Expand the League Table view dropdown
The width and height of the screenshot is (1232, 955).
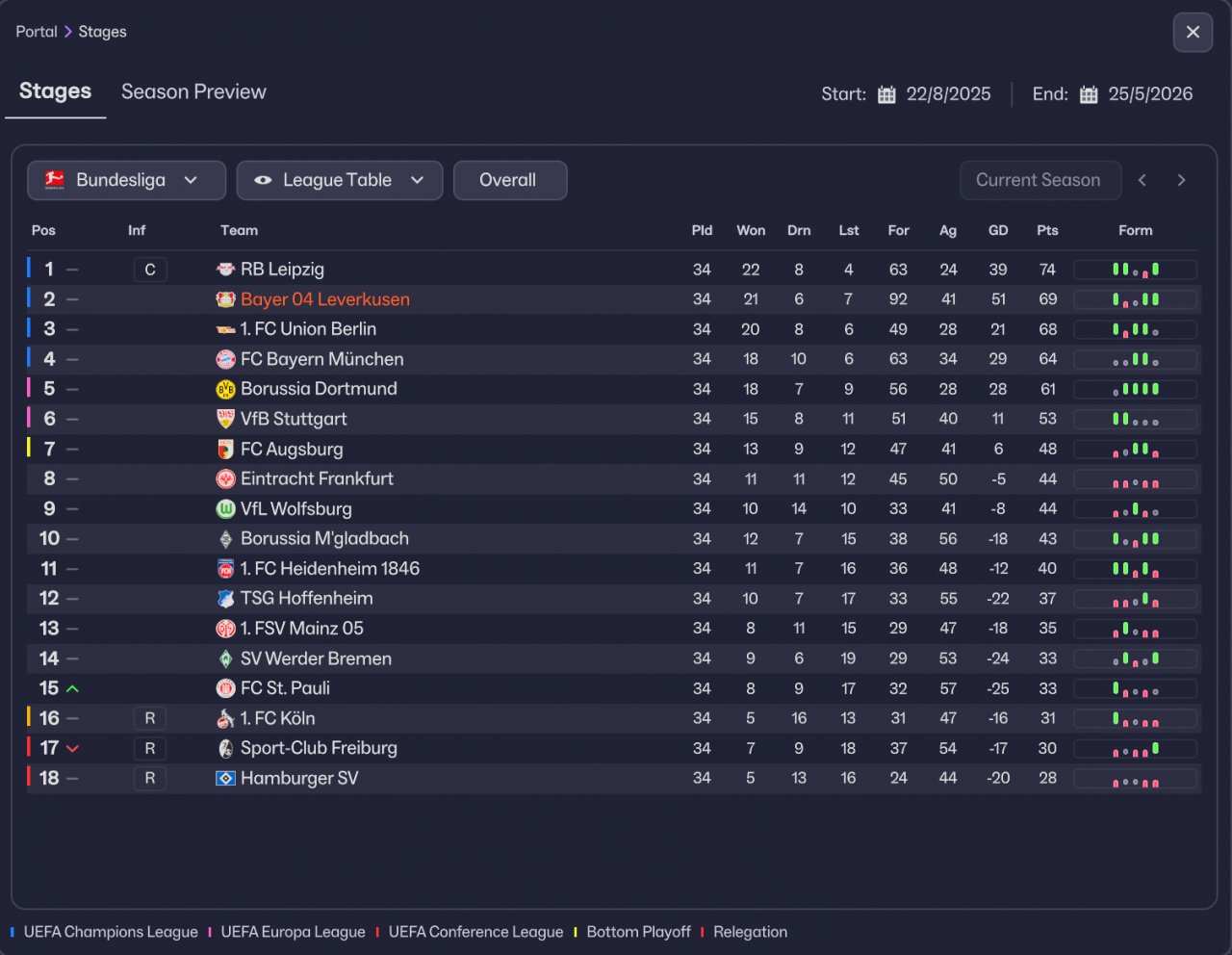click(339, 180)
